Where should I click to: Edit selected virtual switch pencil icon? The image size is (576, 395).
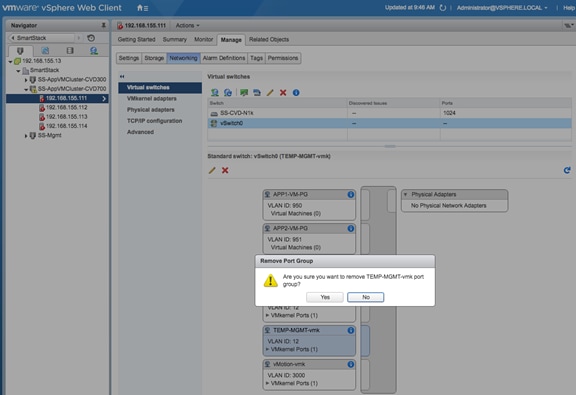click(270, 92)
